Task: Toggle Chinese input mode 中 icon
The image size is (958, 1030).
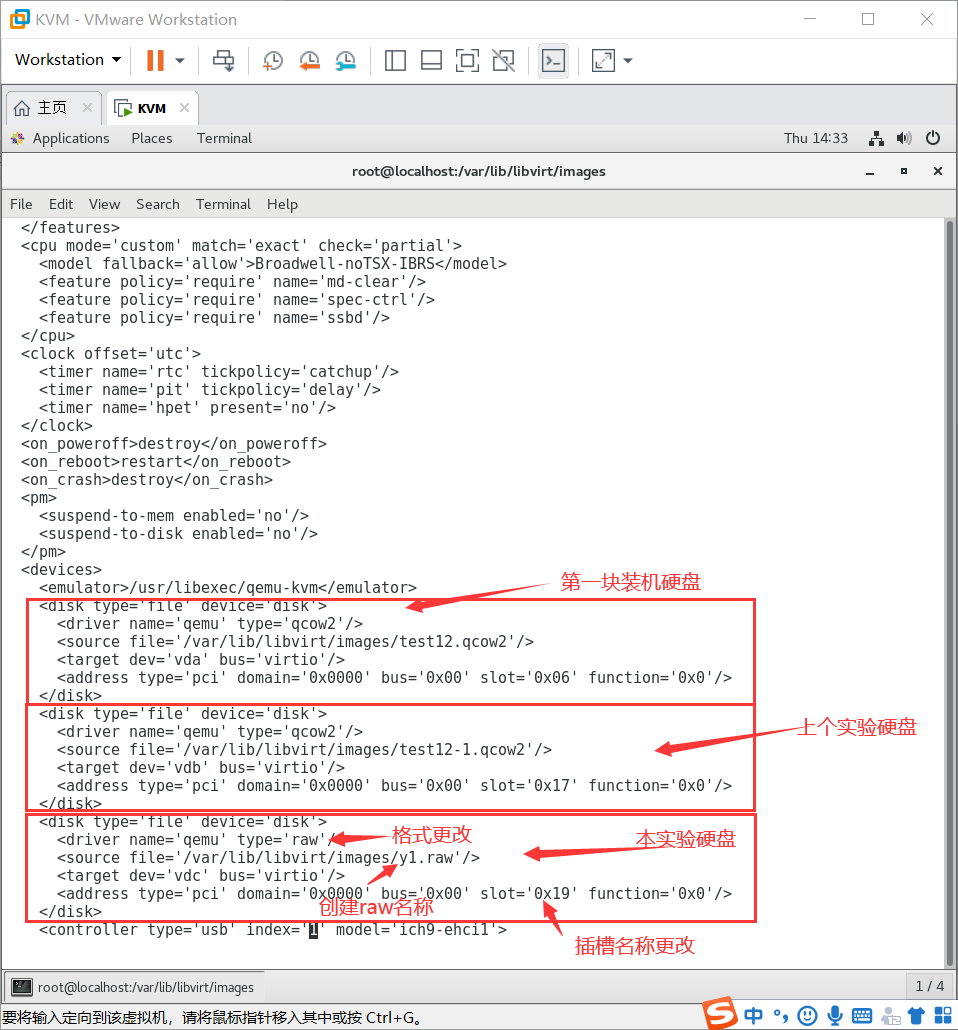Action: [753, 1016]
